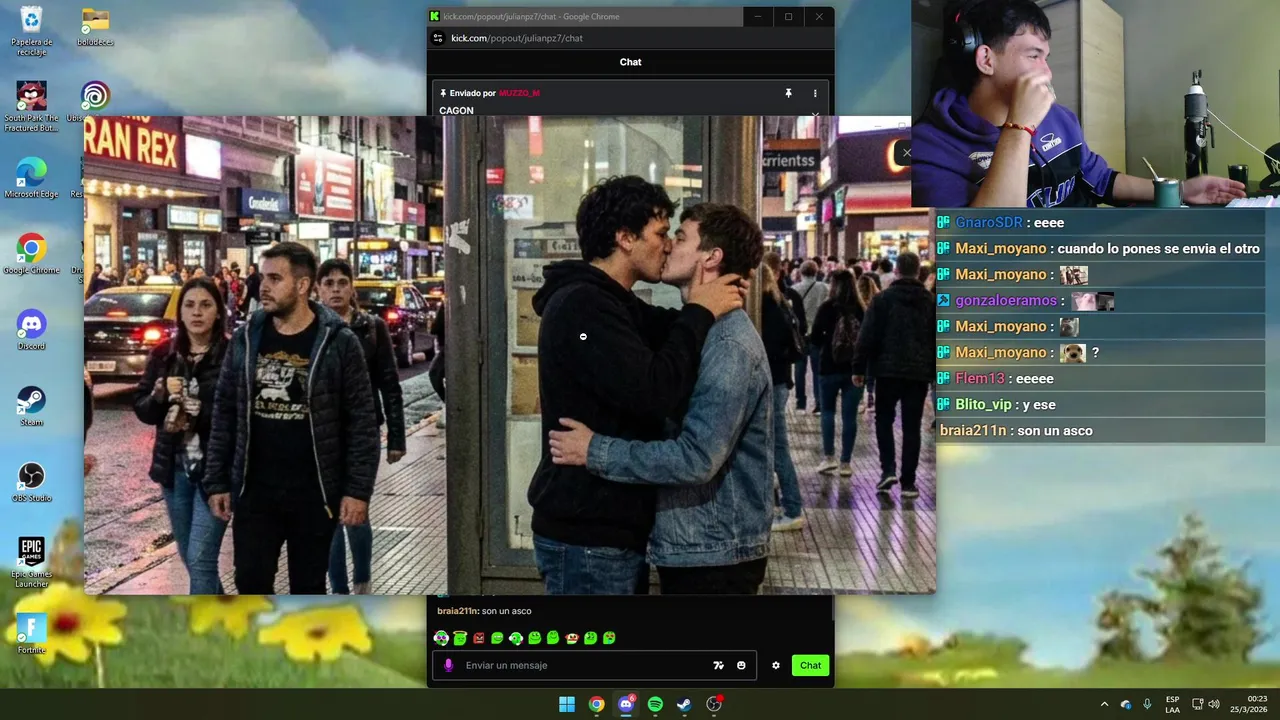Send message with the green Chat button
The width and height of the screenshot is (1280, 720).
(x=810, y=665)
